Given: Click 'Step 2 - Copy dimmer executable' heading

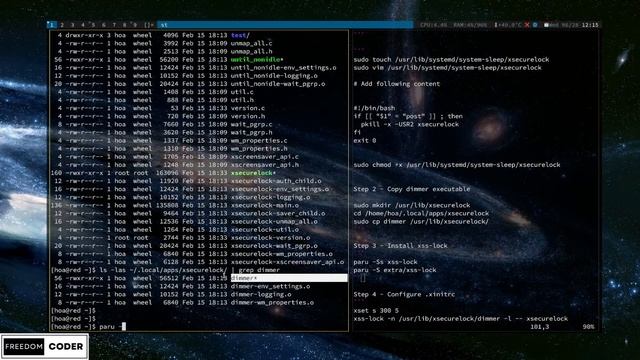Looking at the screenshot, I should (411, 189).
